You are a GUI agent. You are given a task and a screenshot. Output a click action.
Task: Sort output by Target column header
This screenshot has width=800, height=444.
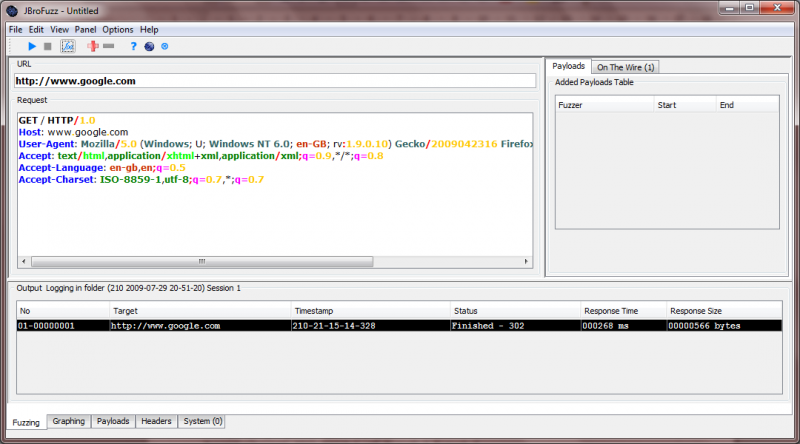click(x=200, y=311)
